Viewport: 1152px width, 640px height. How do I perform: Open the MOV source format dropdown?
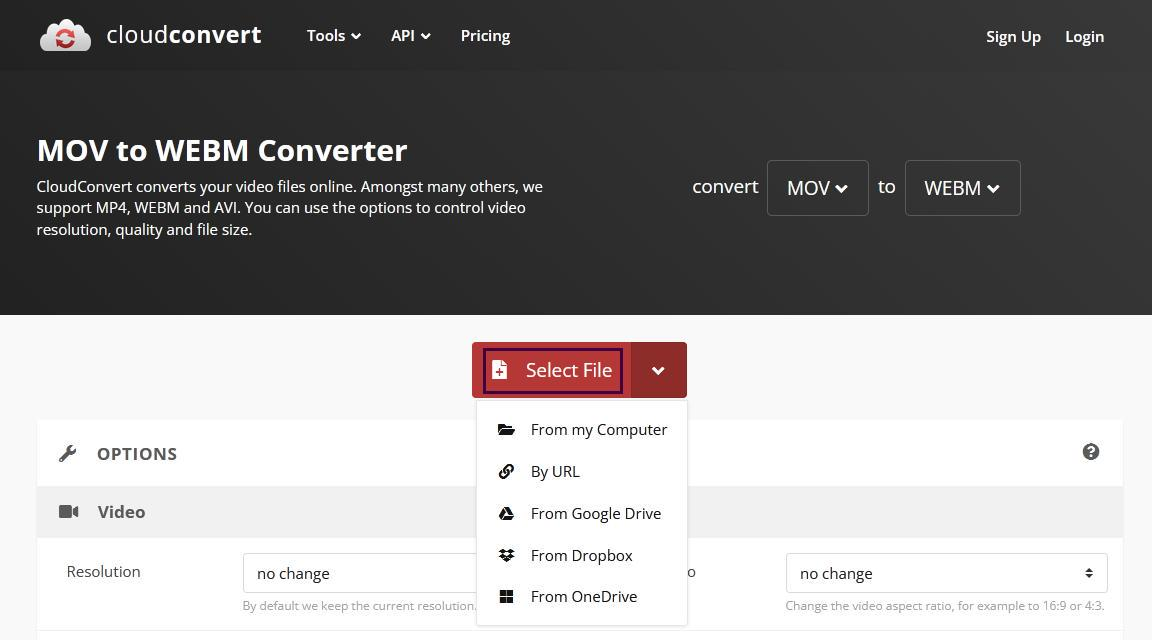[x=817, y=187]
